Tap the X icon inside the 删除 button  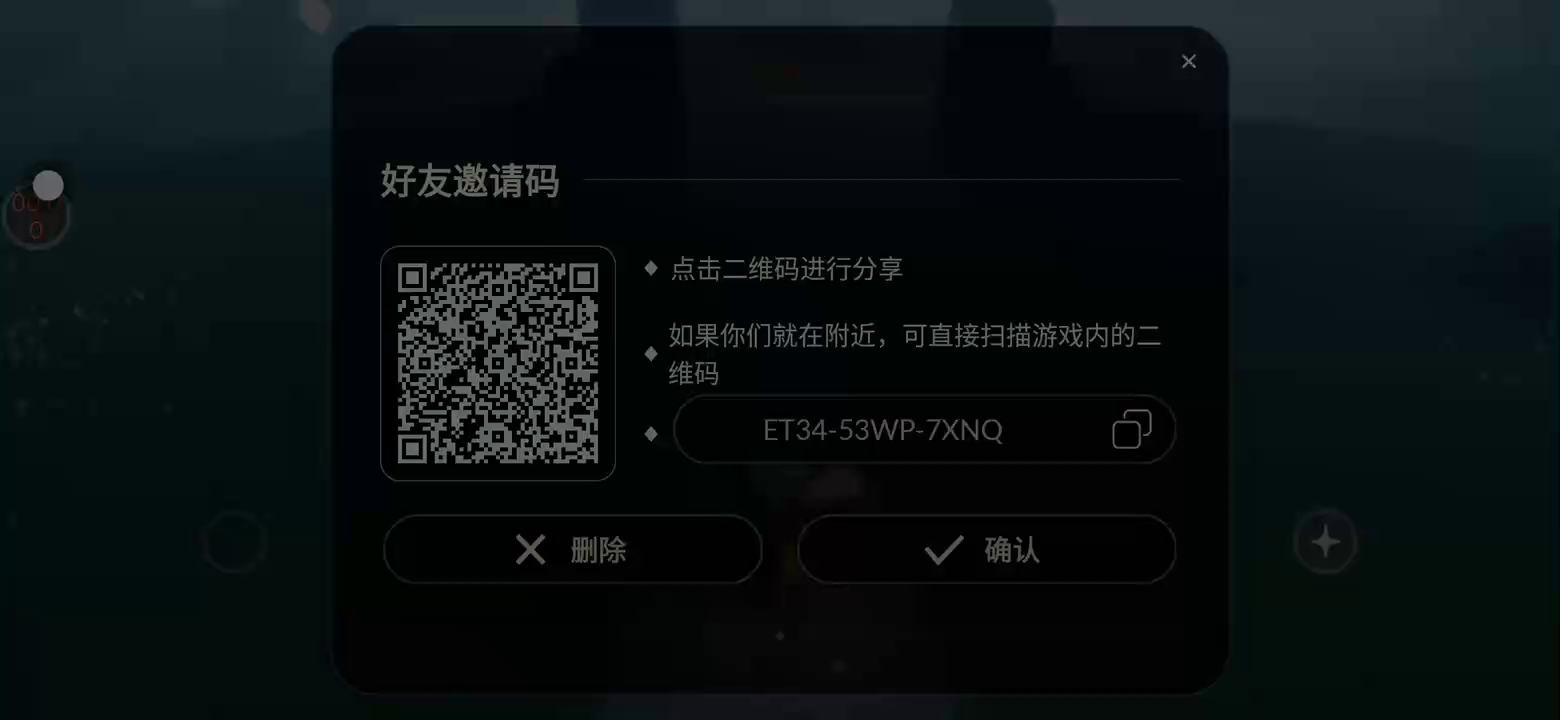(x=530, y=549)
